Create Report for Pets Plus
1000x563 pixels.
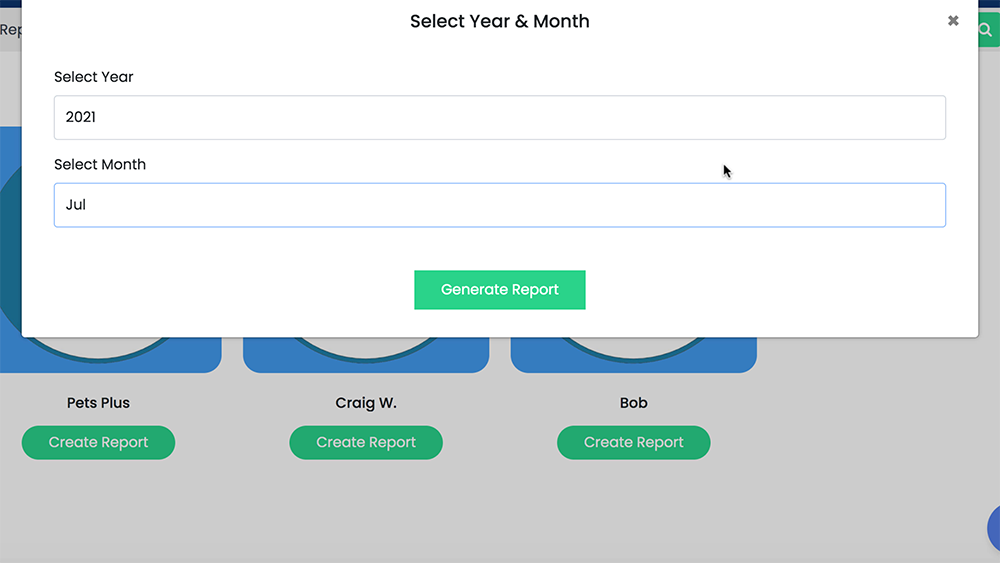pyautogui.click(x=98, y=442)
